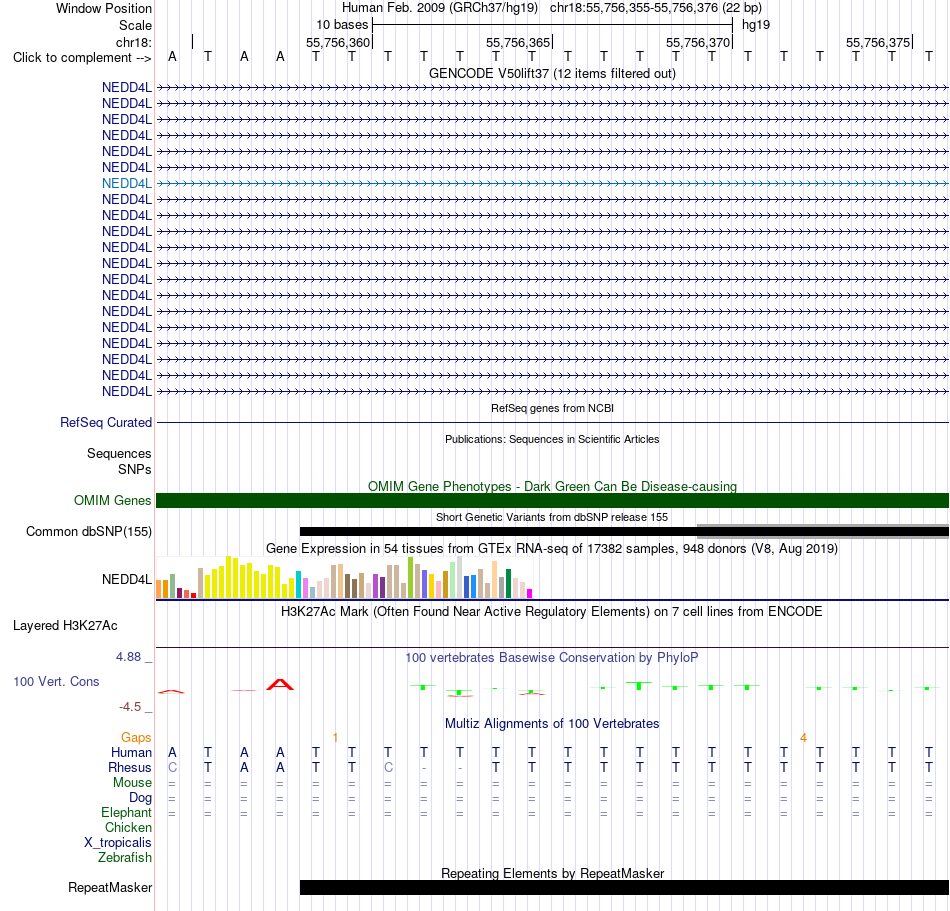This screenshot has width=950, height=911.
Task: Click the 4.88 upper PhyloP scale value
Action: tap(128, 657)
